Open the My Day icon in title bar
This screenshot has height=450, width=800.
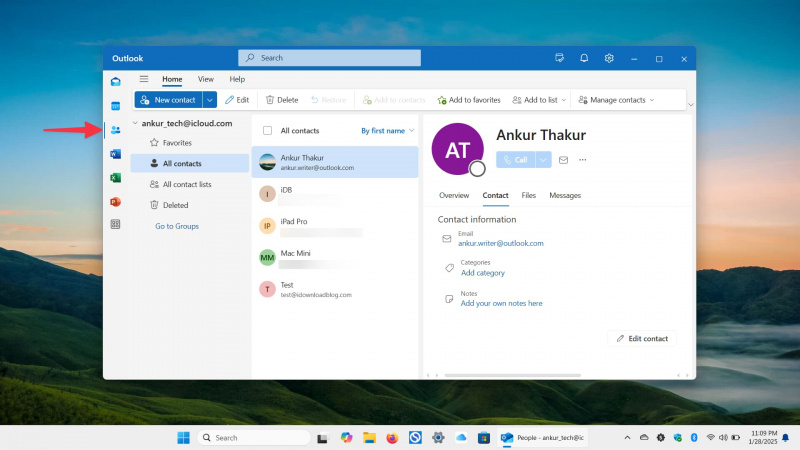[559, 58]
